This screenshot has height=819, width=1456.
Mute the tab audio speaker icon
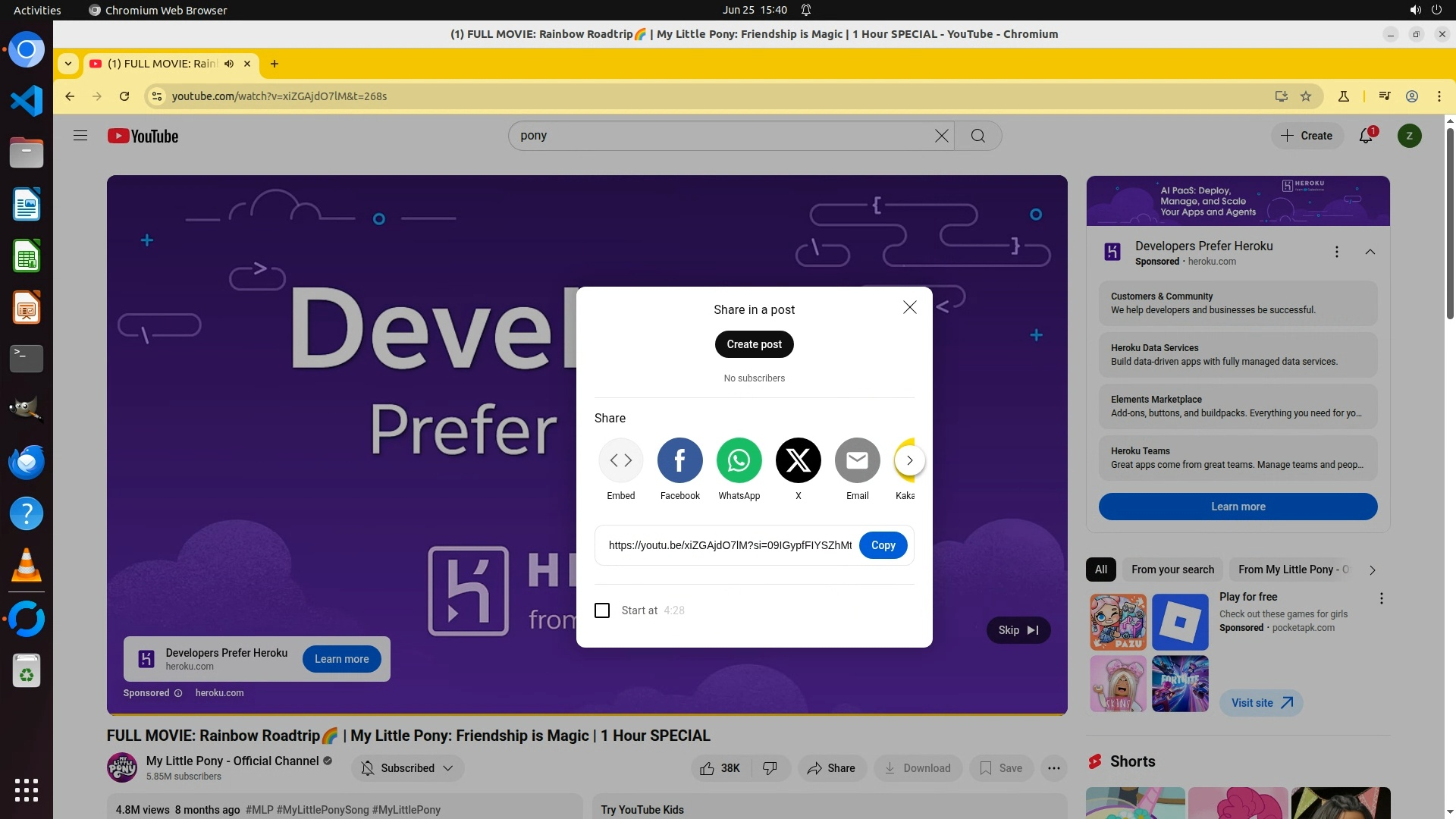pyautogui.click(x=229, y=64)
